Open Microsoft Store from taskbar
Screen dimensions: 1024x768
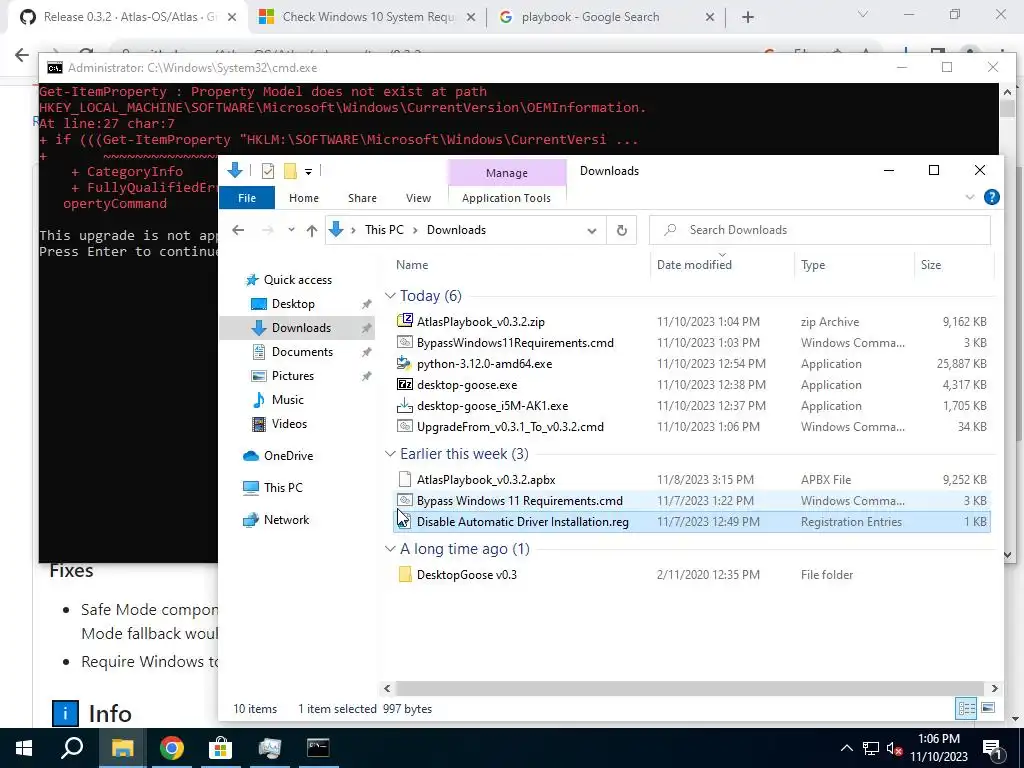pos(220,748)
